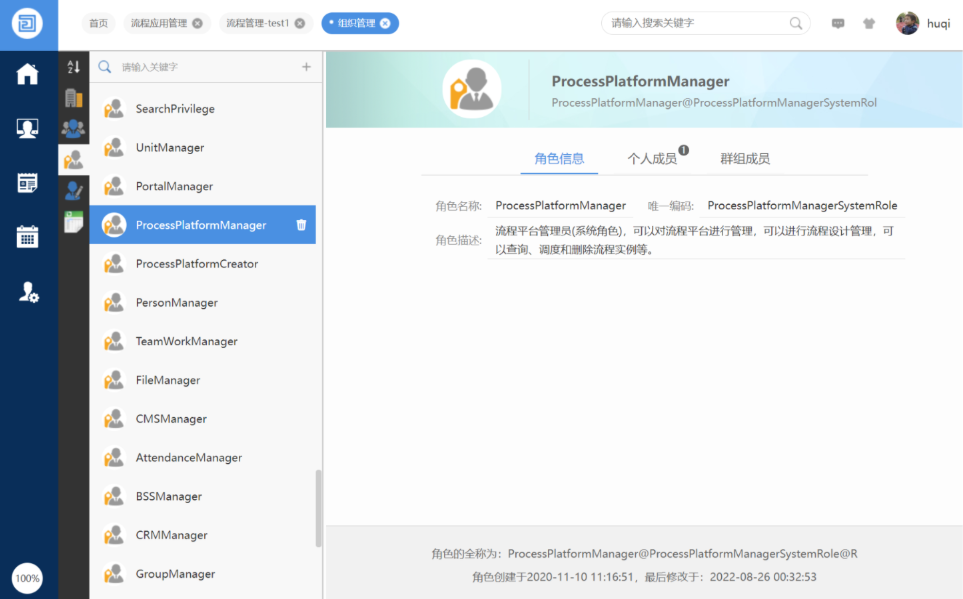This screenshot has width=963, height=599.
Task: Select the ProcessPlatformCreator role
Action: tap(197, 264)
